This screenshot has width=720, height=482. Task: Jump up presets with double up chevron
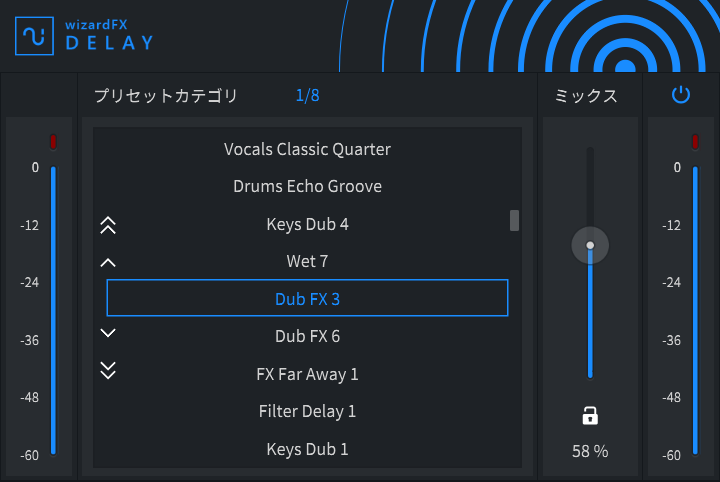tap(108, 225)
